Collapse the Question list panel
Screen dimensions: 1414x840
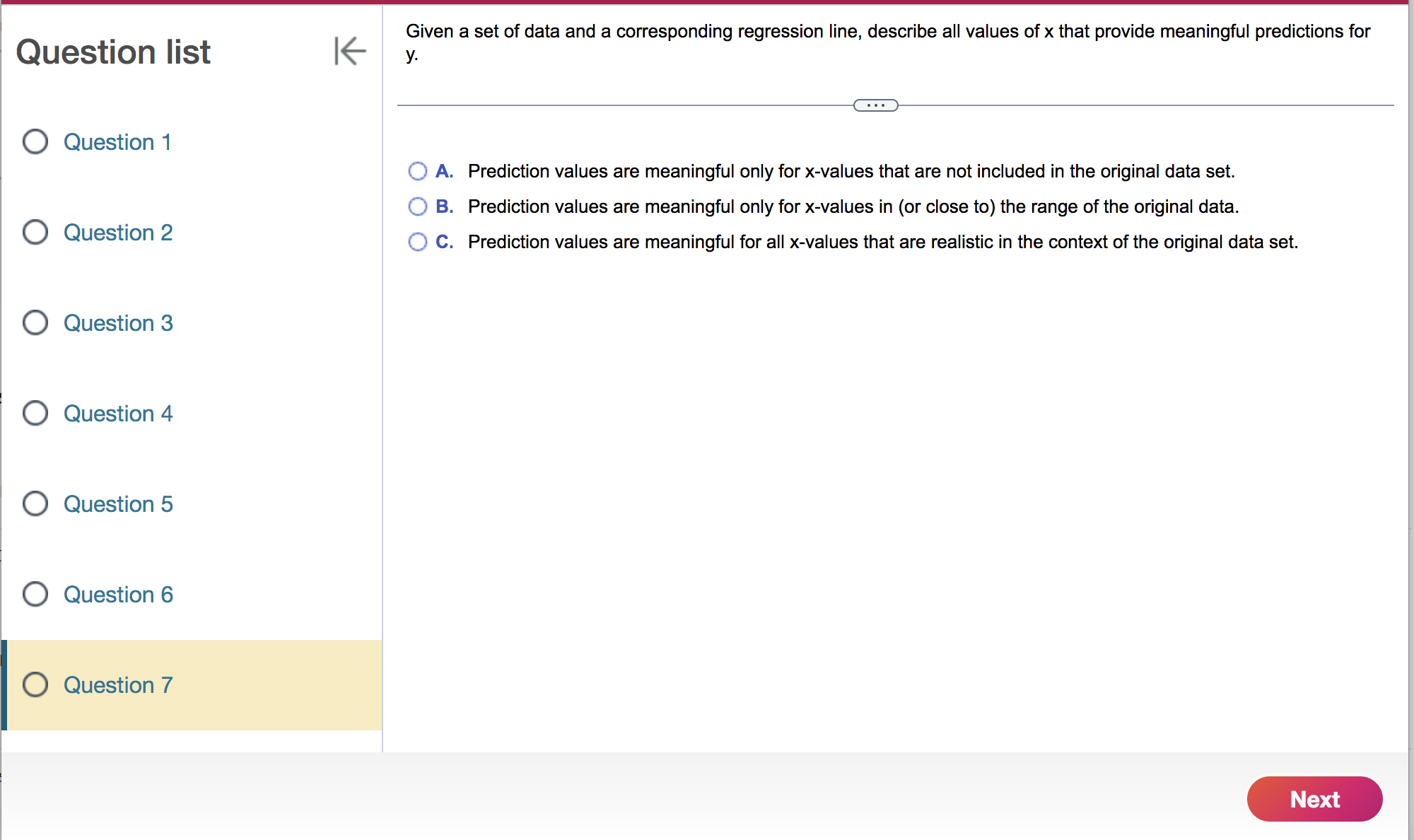[350, 51]
